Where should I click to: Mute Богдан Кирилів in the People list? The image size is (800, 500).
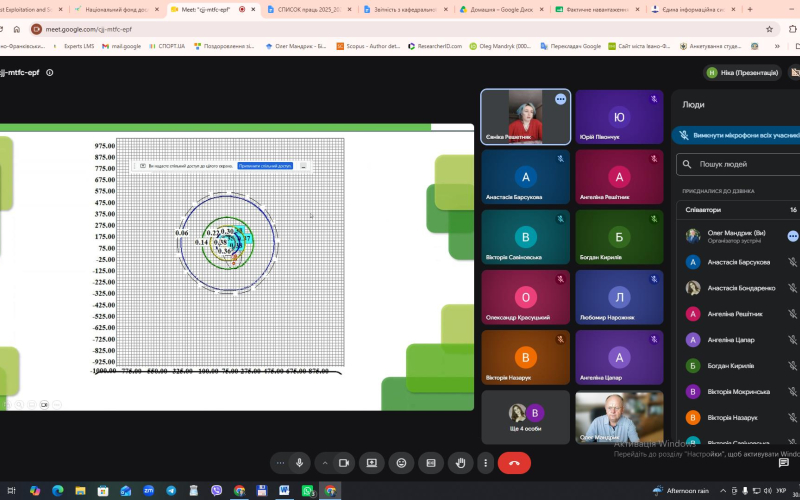tap(792, 366)
